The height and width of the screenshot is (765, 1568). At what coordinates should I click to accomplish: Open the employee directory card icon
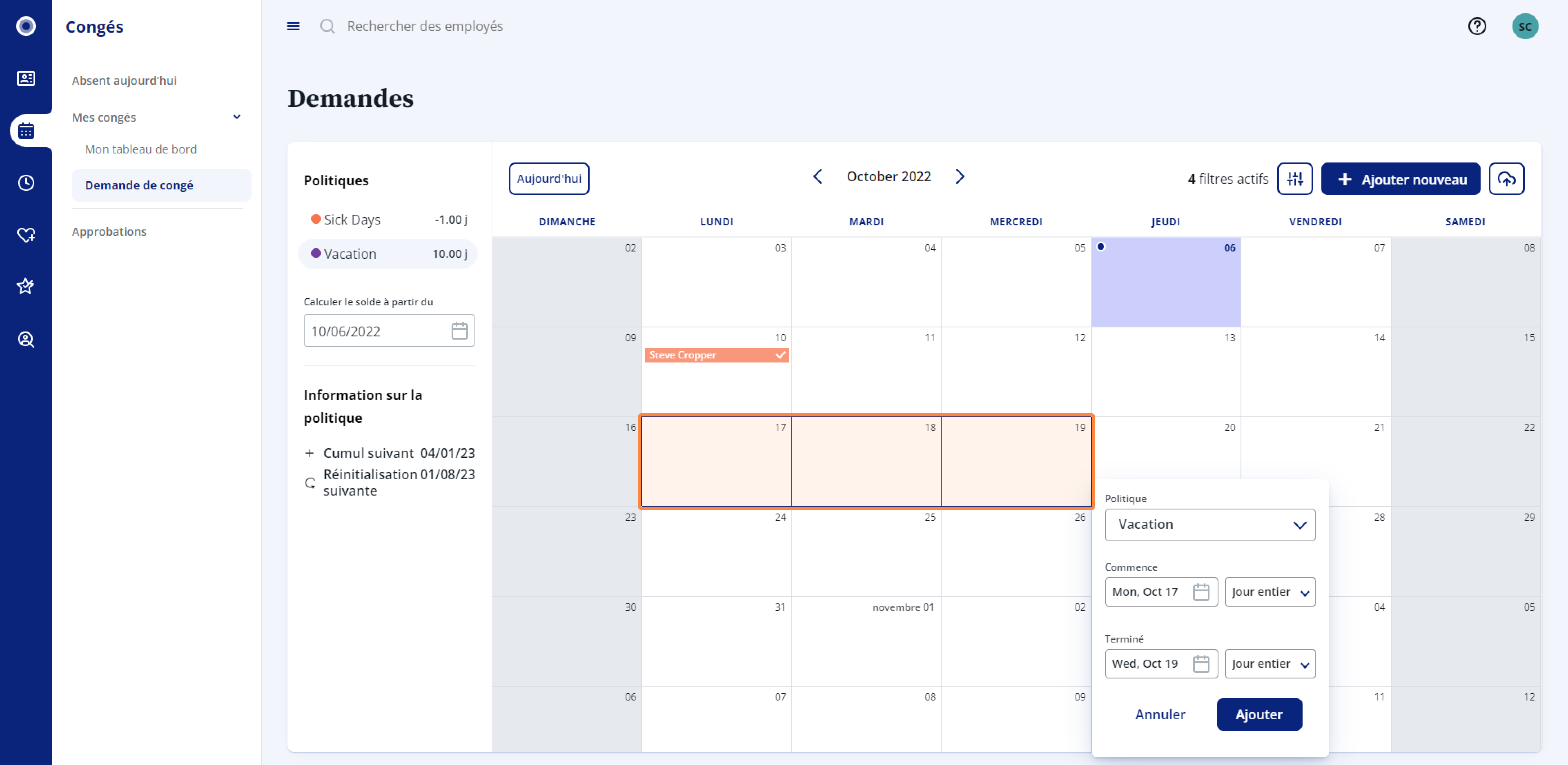click(26, 78)
